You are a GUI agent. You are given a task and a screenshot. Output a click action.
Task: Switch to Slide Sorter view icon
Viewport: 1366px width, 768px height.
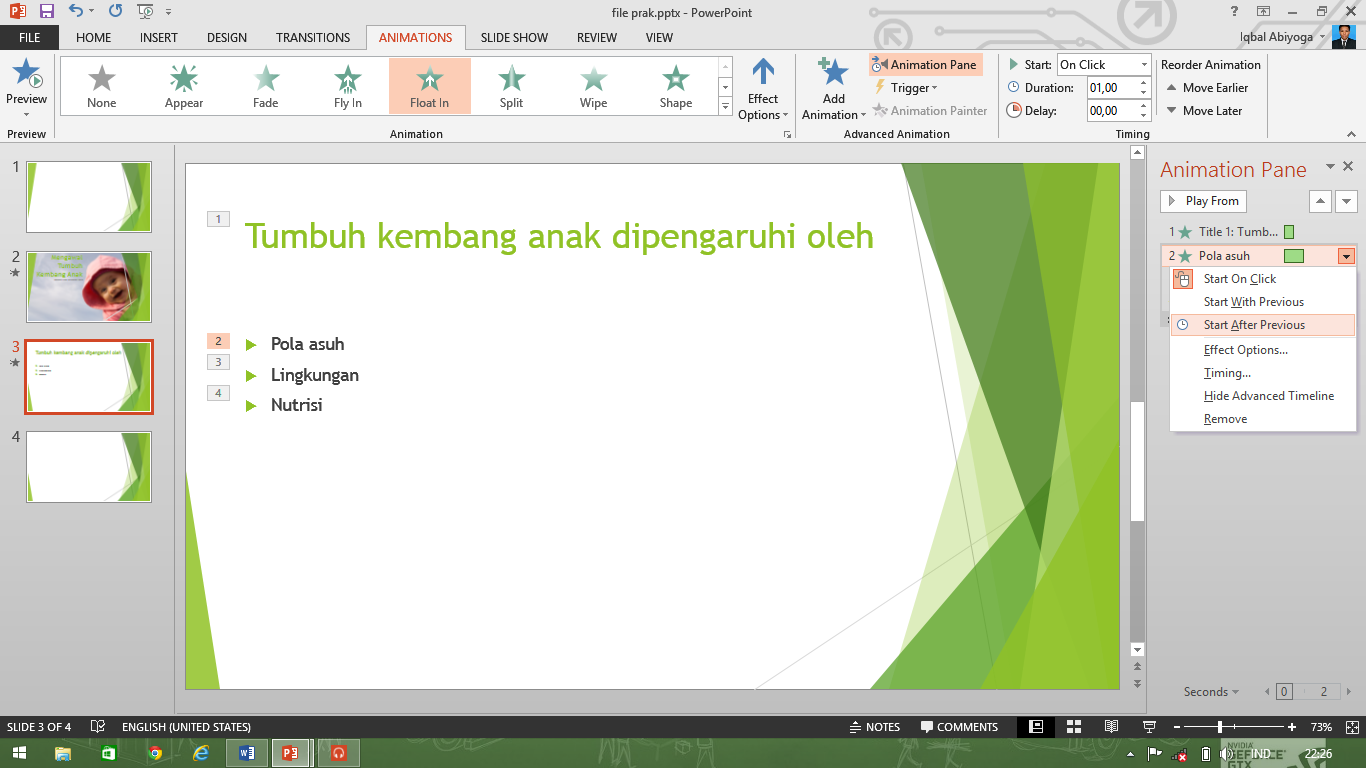[1074, 727]
